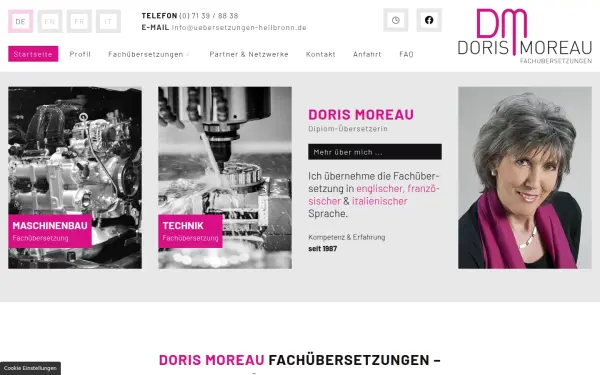
Task: Open the clock opening-hours icon
Action: pos(396,20)
